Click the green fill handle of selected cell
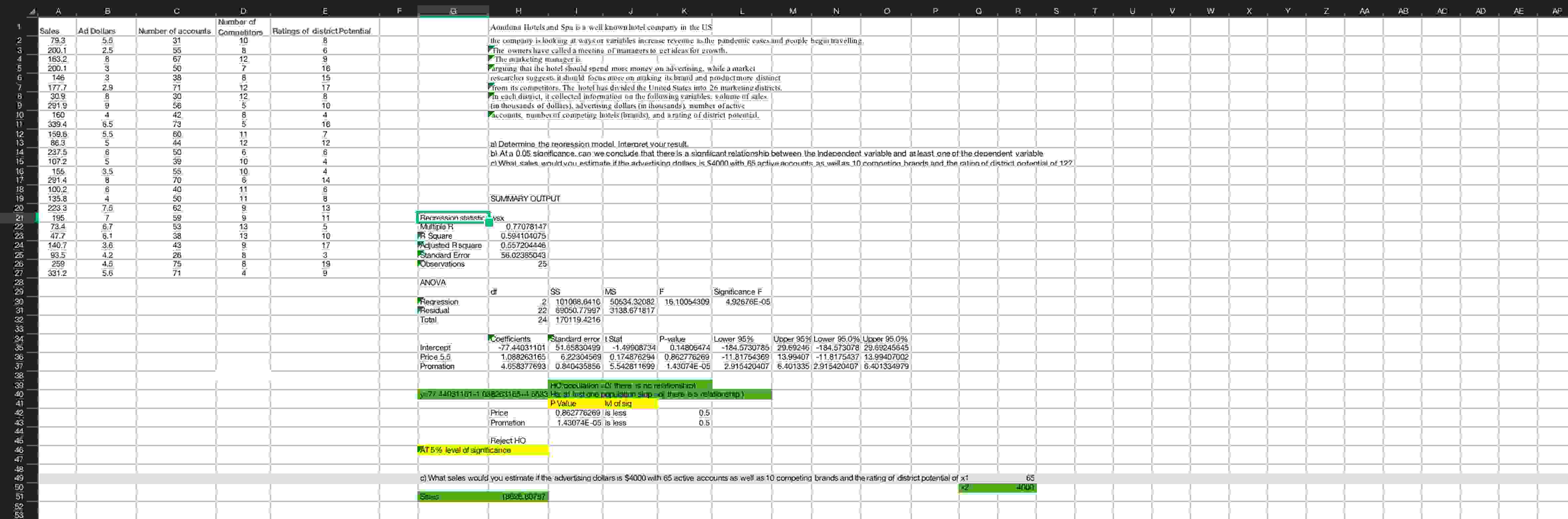1568x519 pixels. (x=489, y=223)
